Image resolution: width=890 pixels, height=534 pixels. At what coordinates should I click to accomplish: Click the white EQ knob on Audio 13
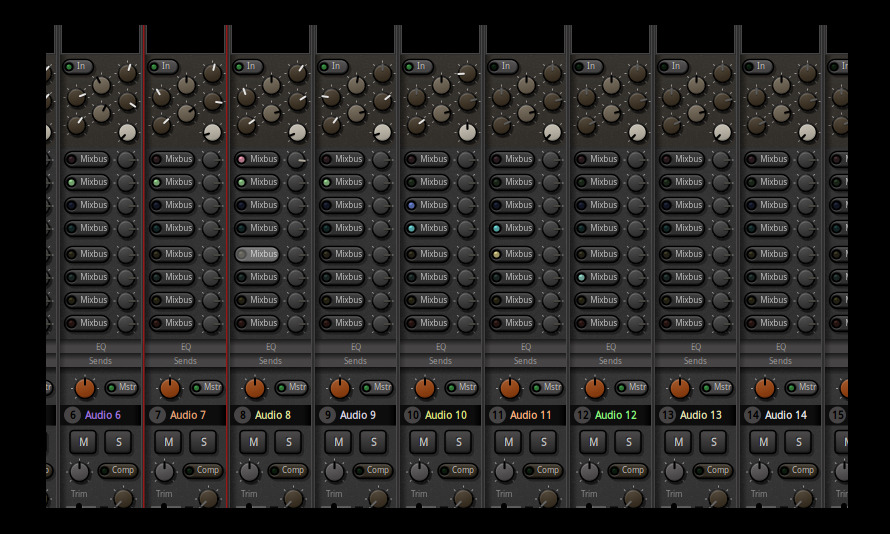pos(723,132)
